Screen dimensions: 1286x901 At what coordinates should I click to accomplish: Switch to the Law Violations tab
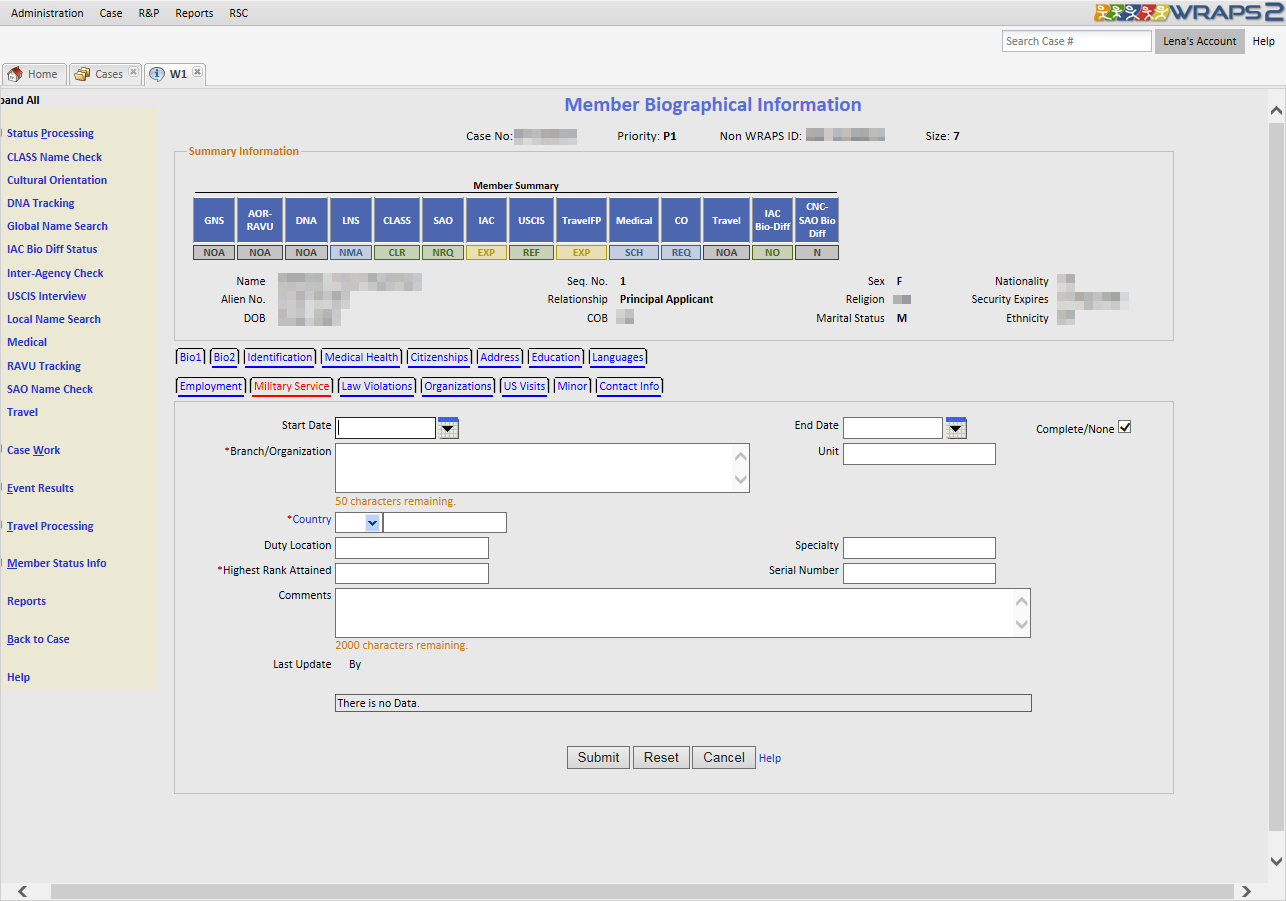(376, 386)
